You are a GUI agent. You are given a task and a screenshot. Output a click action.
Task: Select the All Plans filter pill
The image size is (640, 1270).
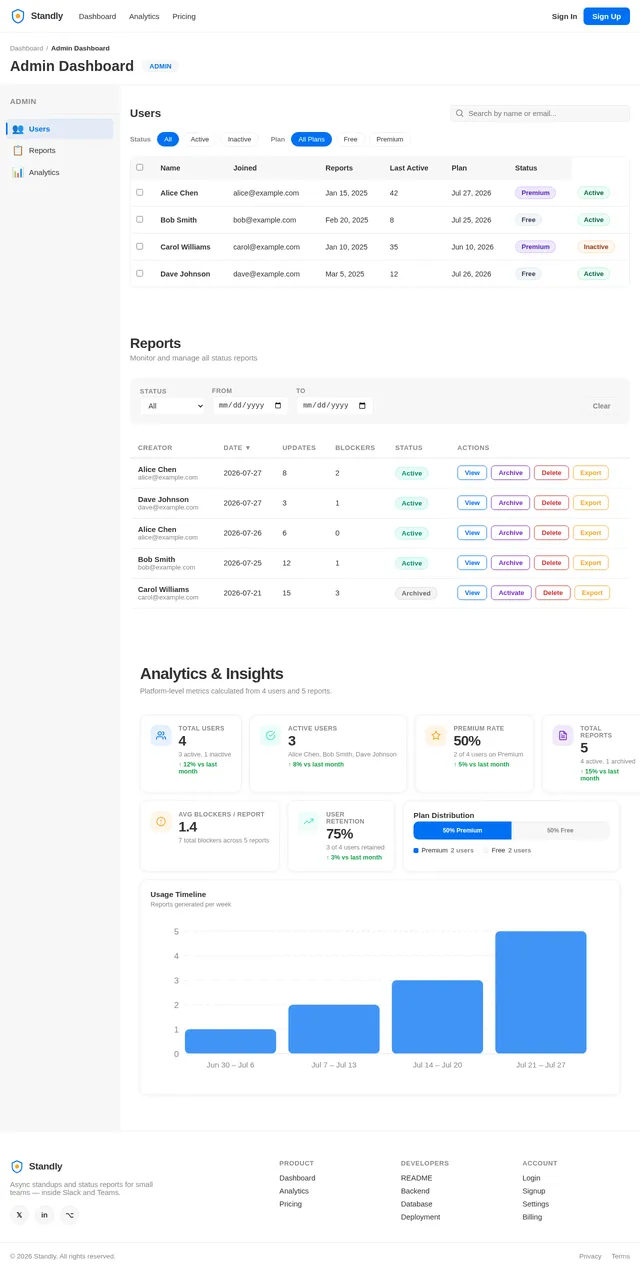[311, 139]
